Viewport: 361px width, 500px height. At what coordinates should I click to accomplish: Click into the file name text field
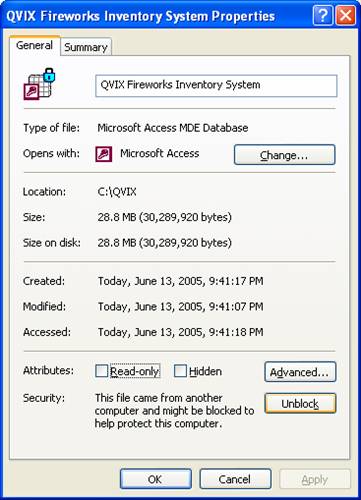coord(216,86)
